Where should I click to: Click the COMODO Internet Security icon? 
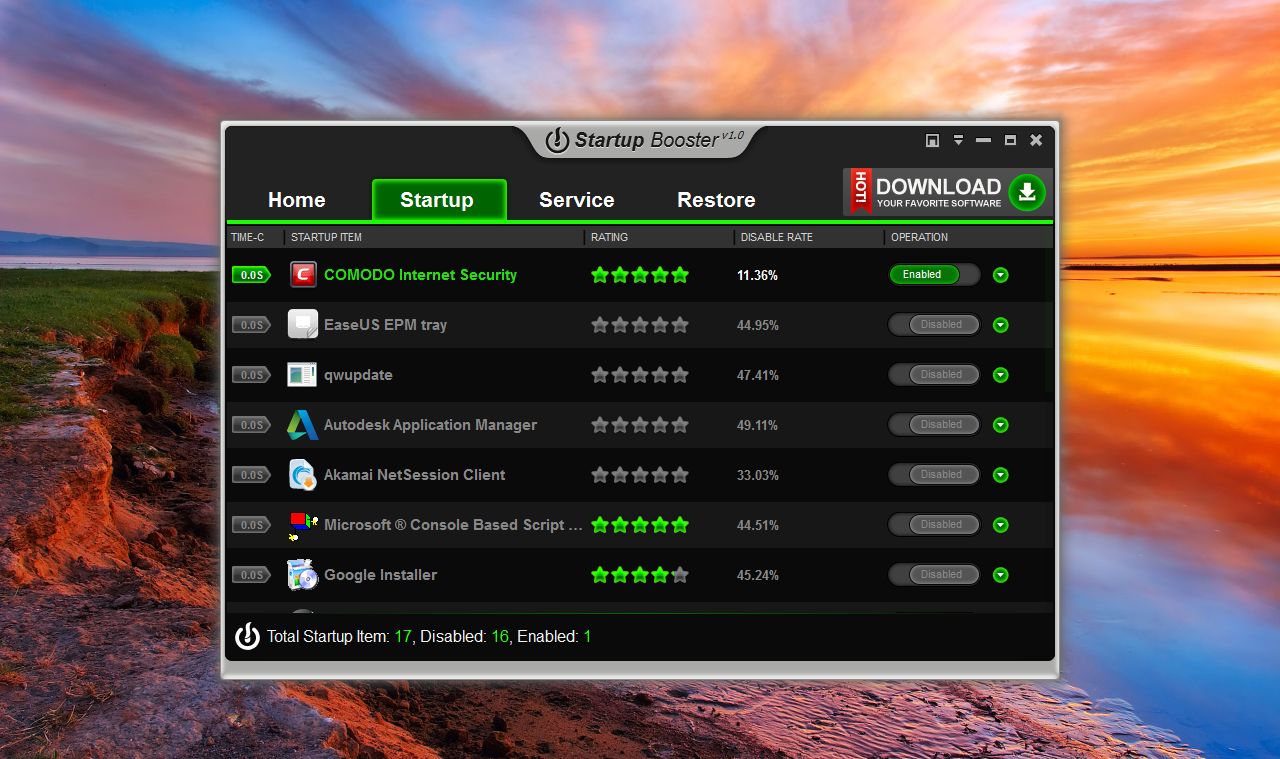303,274
